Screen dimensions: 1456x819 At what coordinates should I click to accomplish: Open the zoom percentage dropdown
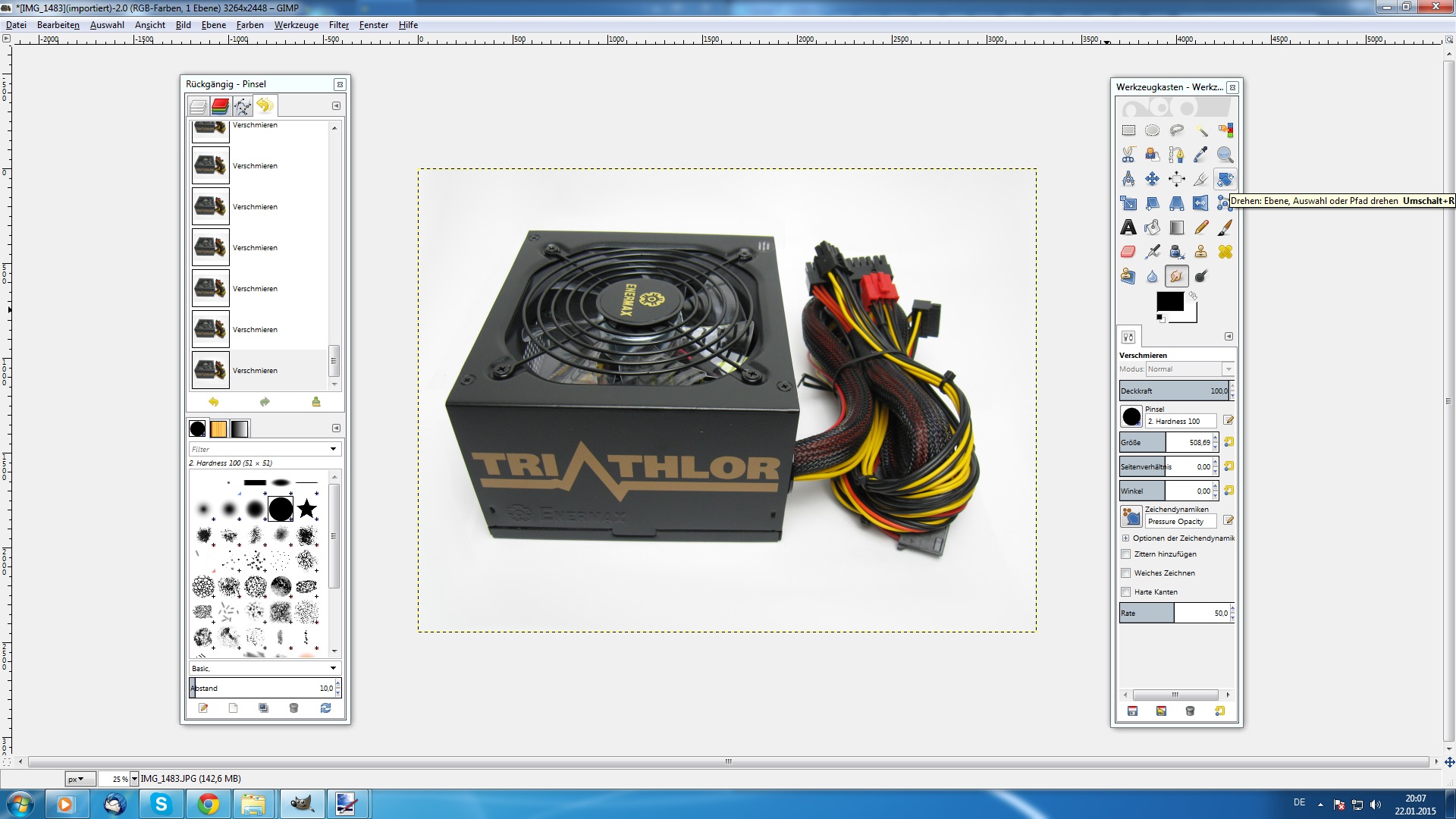click(x=134, y=779)
